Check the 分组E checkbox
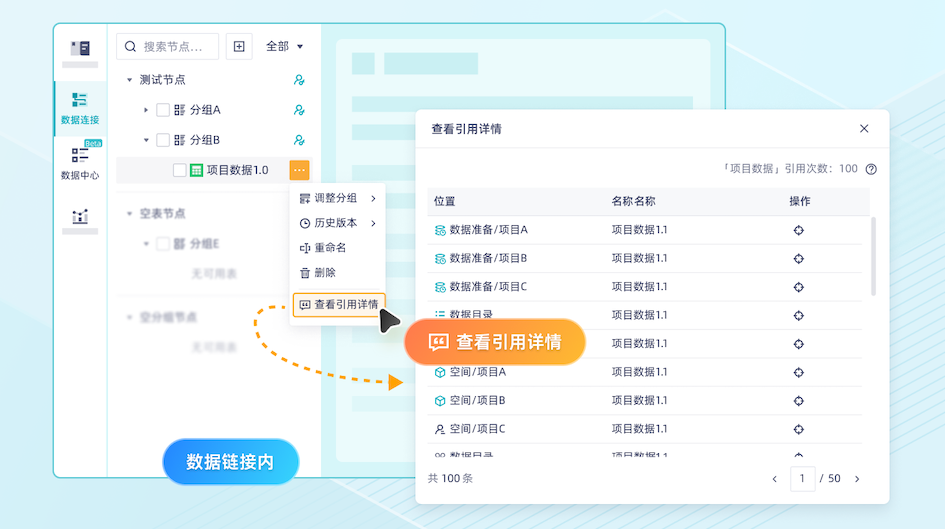This screenshot has width=945, height=529. point(163,243)
